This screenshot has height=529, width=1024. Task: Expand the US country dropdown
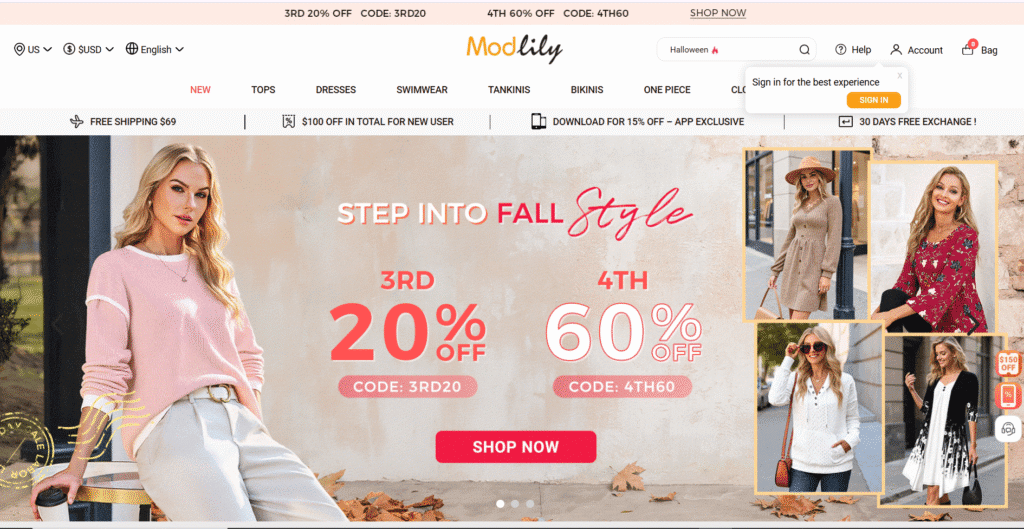click(33, 50)
